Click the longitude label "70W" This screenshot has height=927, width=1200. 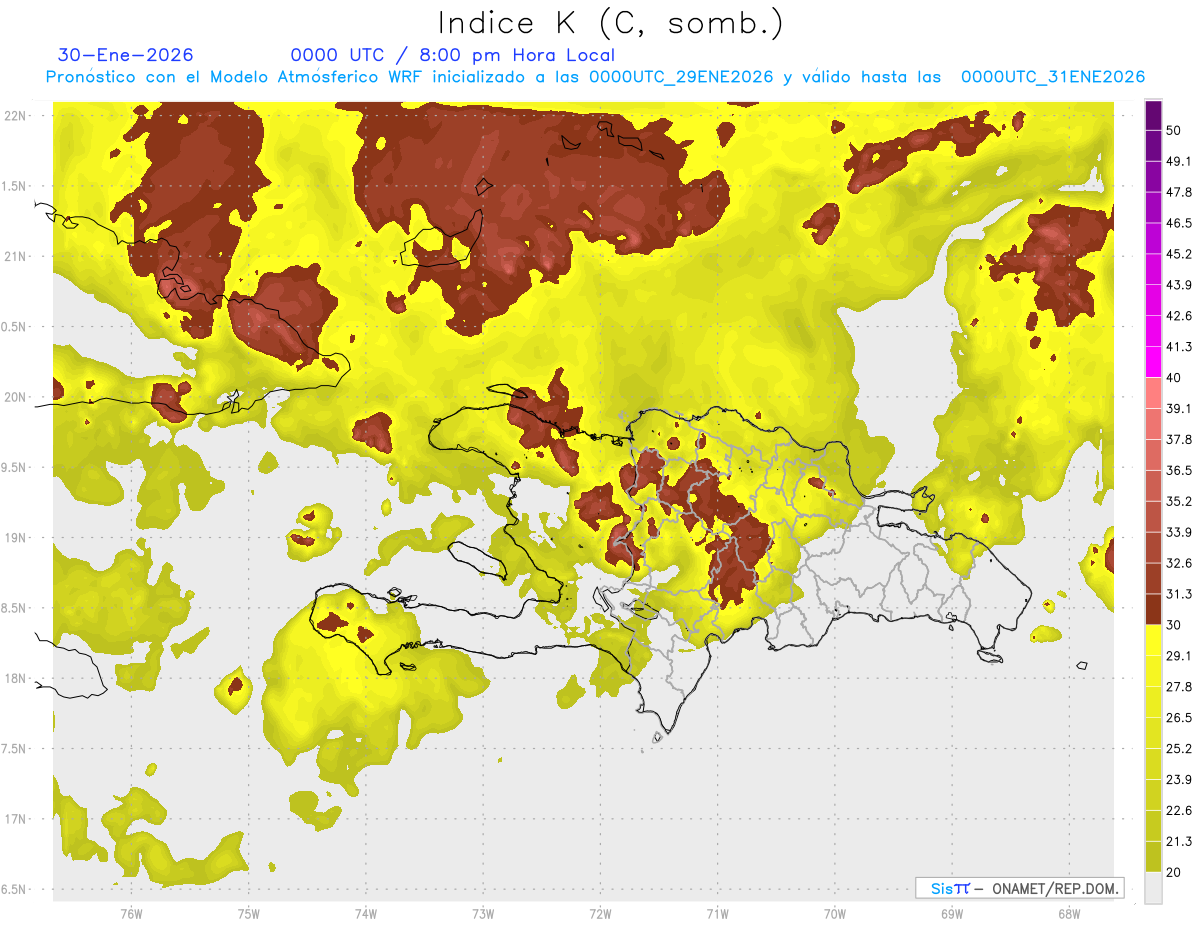pos(834,914)
